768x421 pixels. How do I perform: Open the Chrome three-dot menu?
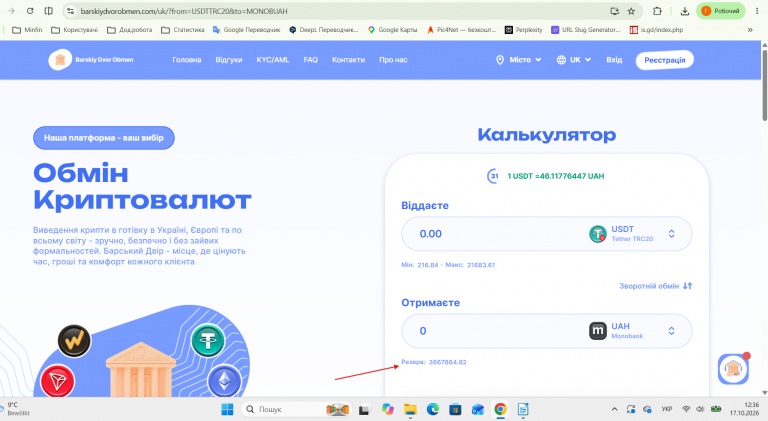(x=757, y=11)
